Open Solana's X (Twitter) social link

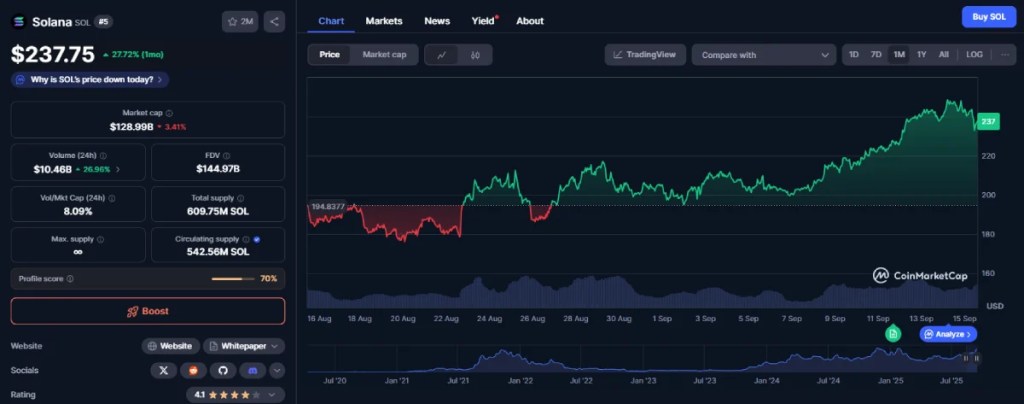(164, 370)
